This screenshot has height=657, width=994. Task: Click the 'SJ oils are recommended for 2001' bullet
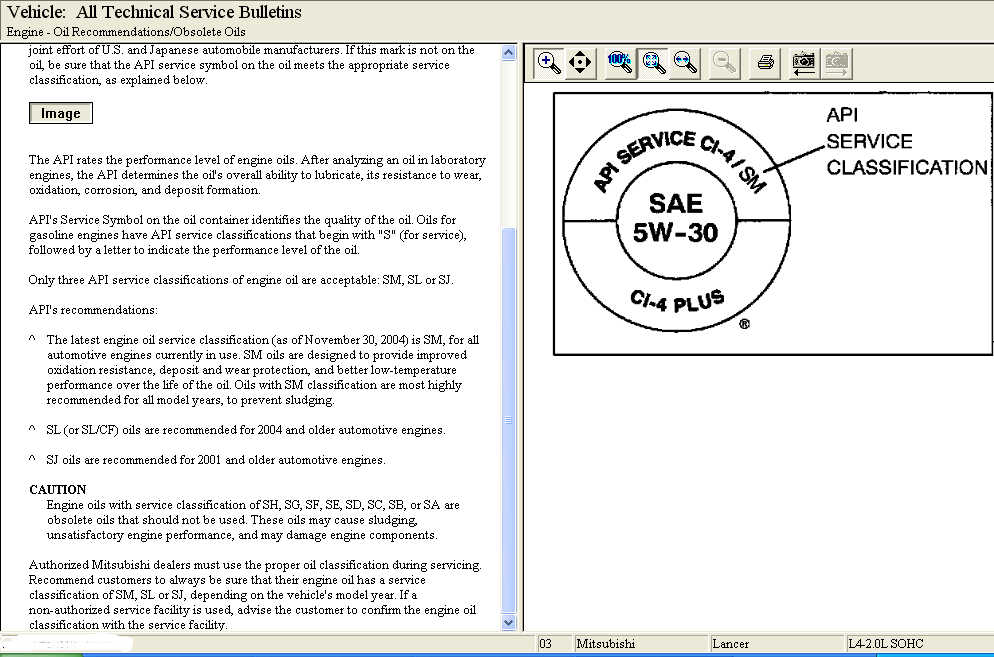[x=216, y=460]
